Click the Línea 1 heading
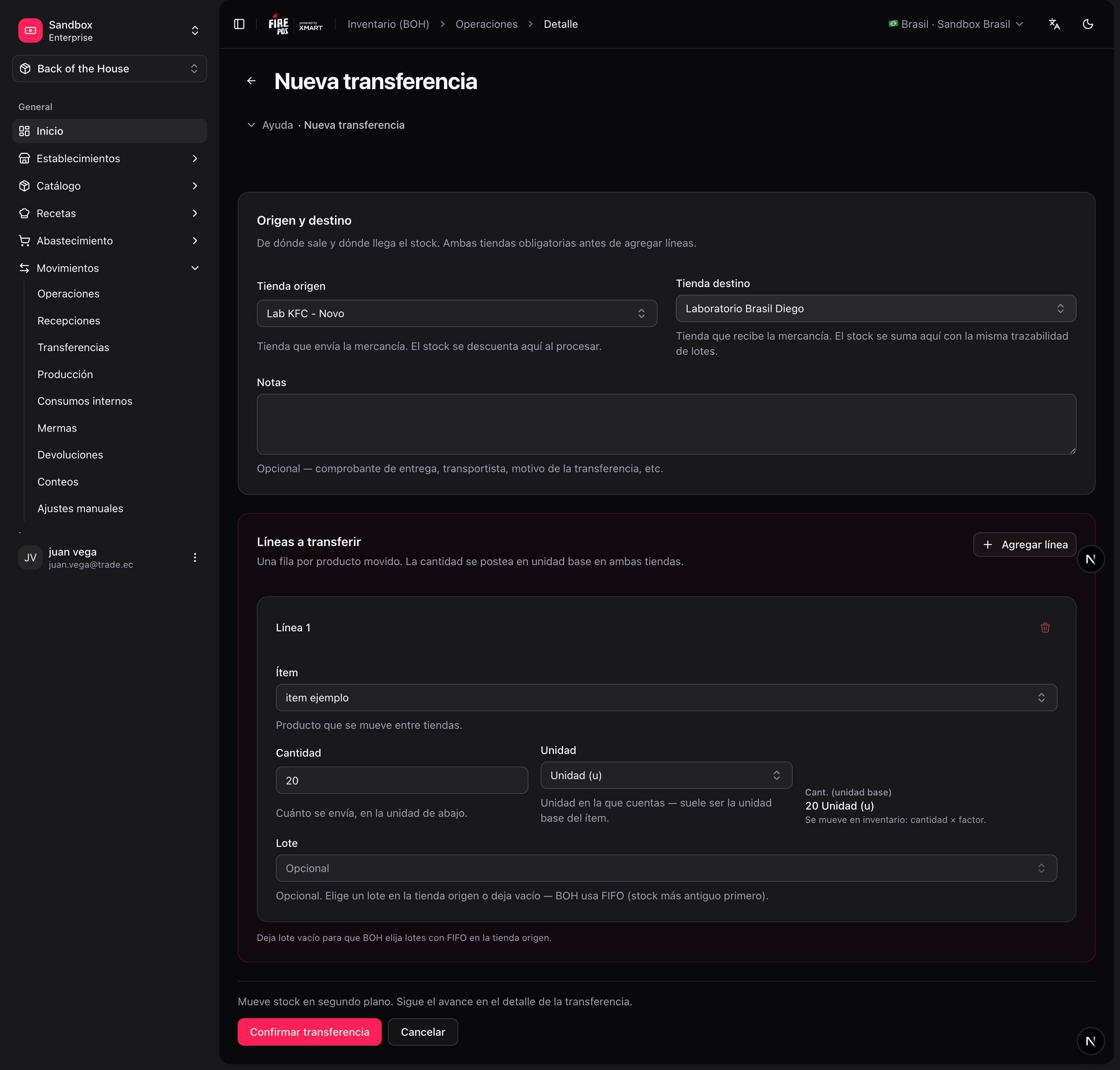The image size is (1120, 1070). coord(293,628)
